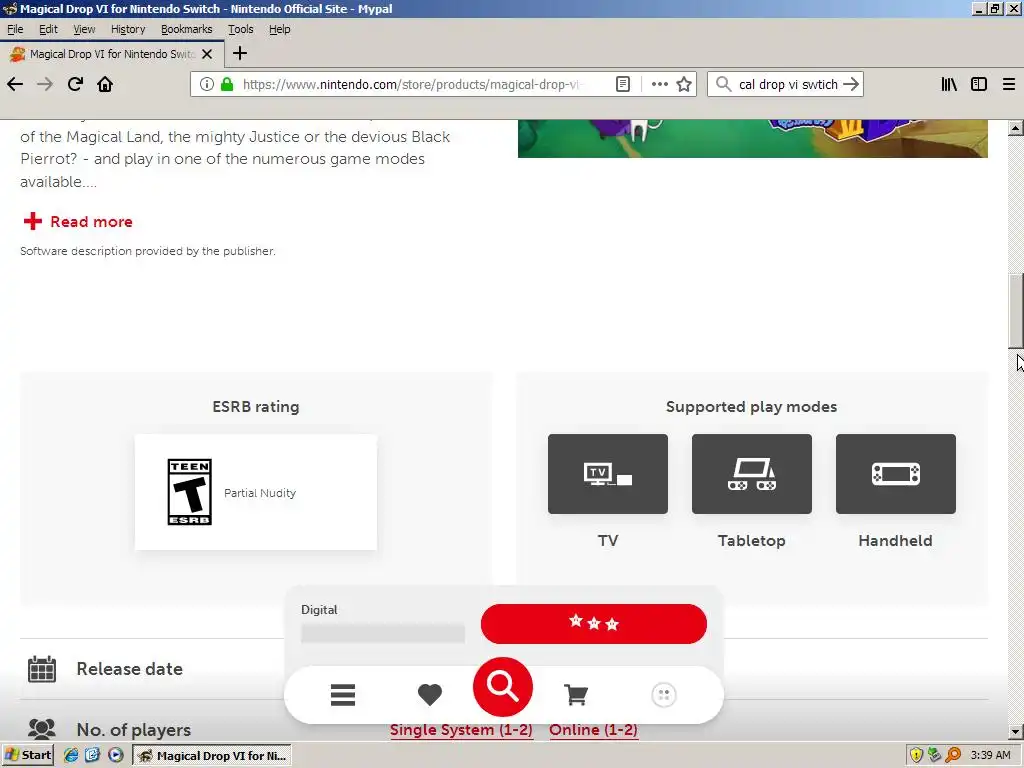The image size is (1024, 768).
Task: Open the browser hamburger menu
Action: [x=1008, y=84]
